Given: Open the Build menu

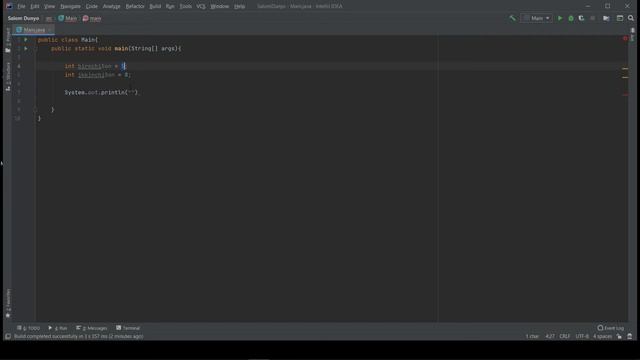Looking at the screenshot, I should [155, 7].
